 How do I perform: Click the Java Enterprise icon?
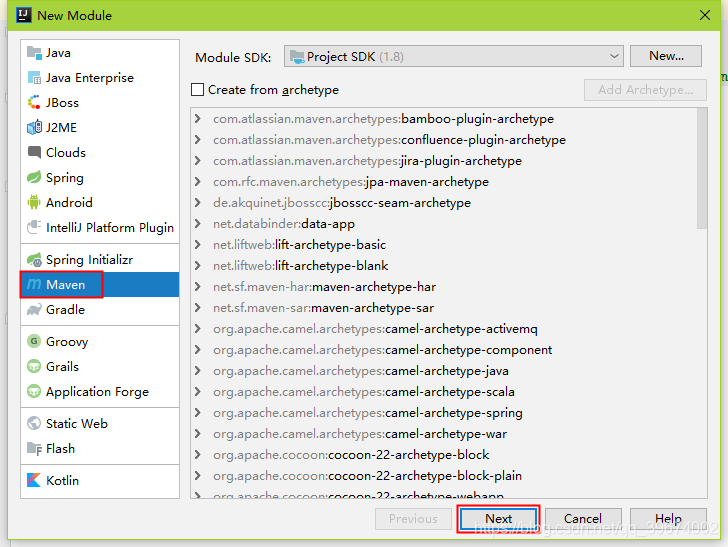tap(34, 78)
